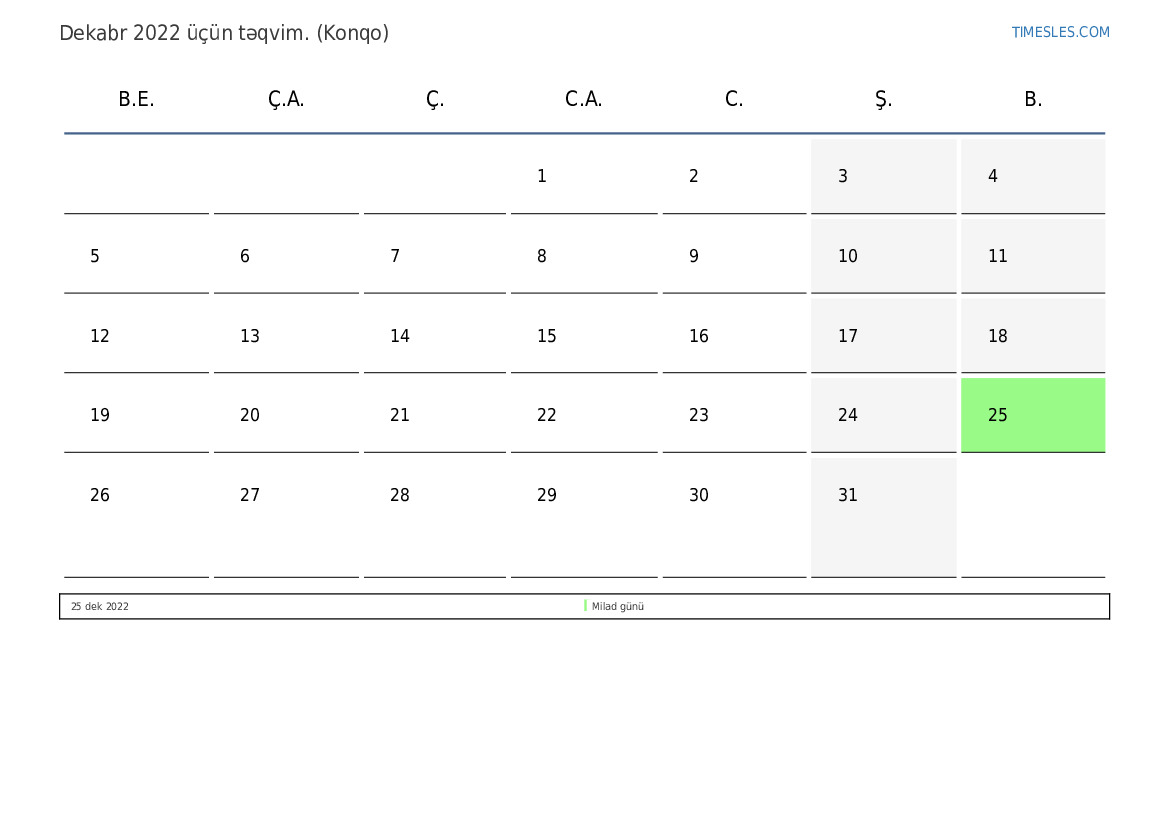
Task: Click the Milad günü holiday label
Action: tap(618, 607)
